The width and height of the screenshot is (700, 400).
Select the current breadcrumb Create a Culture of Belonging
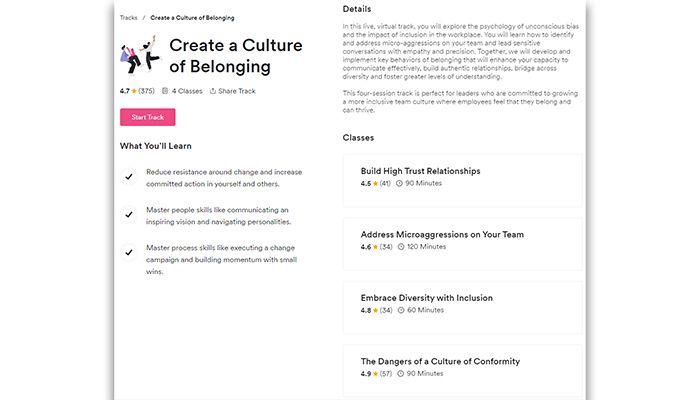tap(192, 17)
